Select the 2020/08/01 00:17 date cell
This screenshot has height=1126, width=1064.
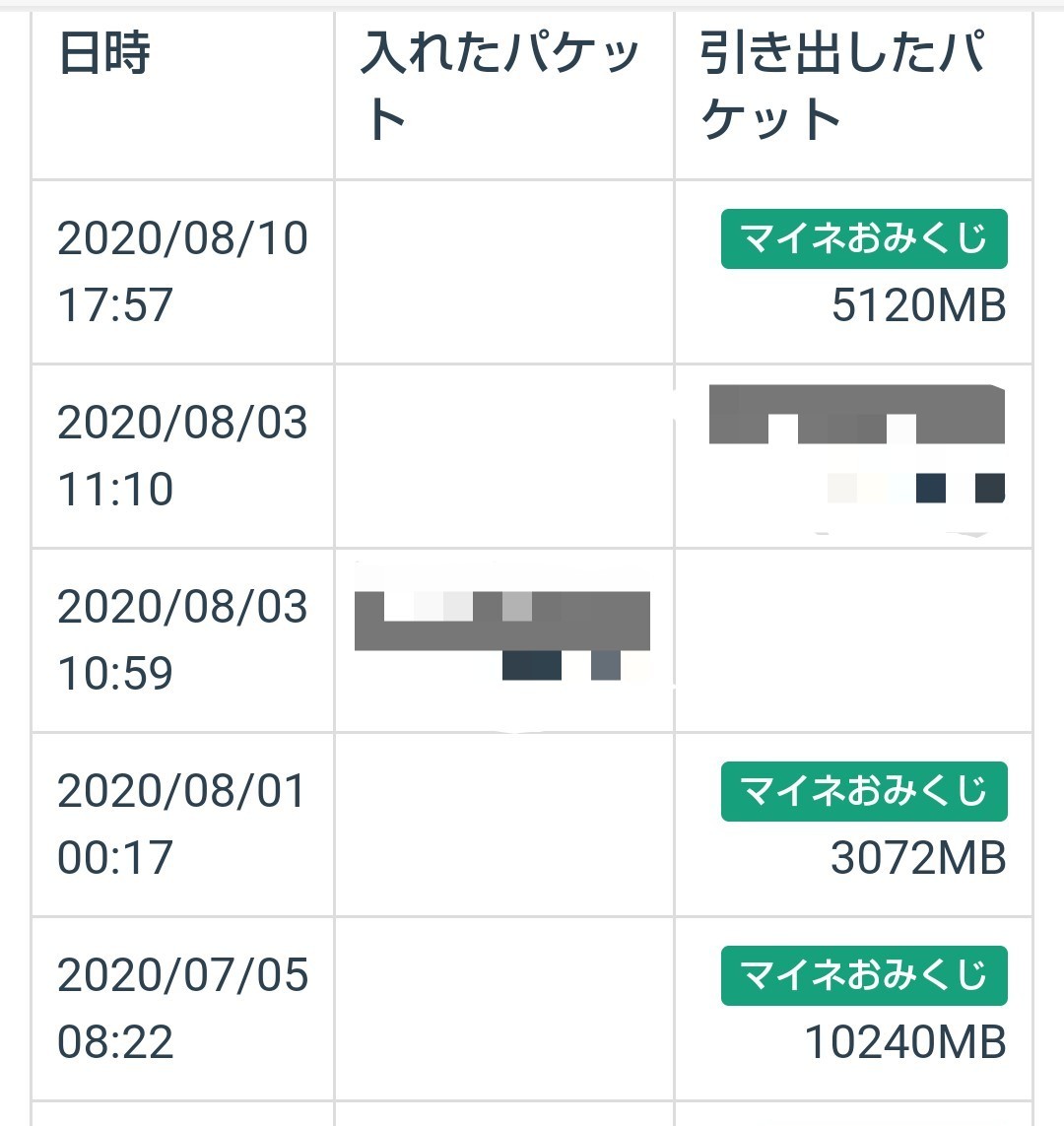tap(182, 824)
